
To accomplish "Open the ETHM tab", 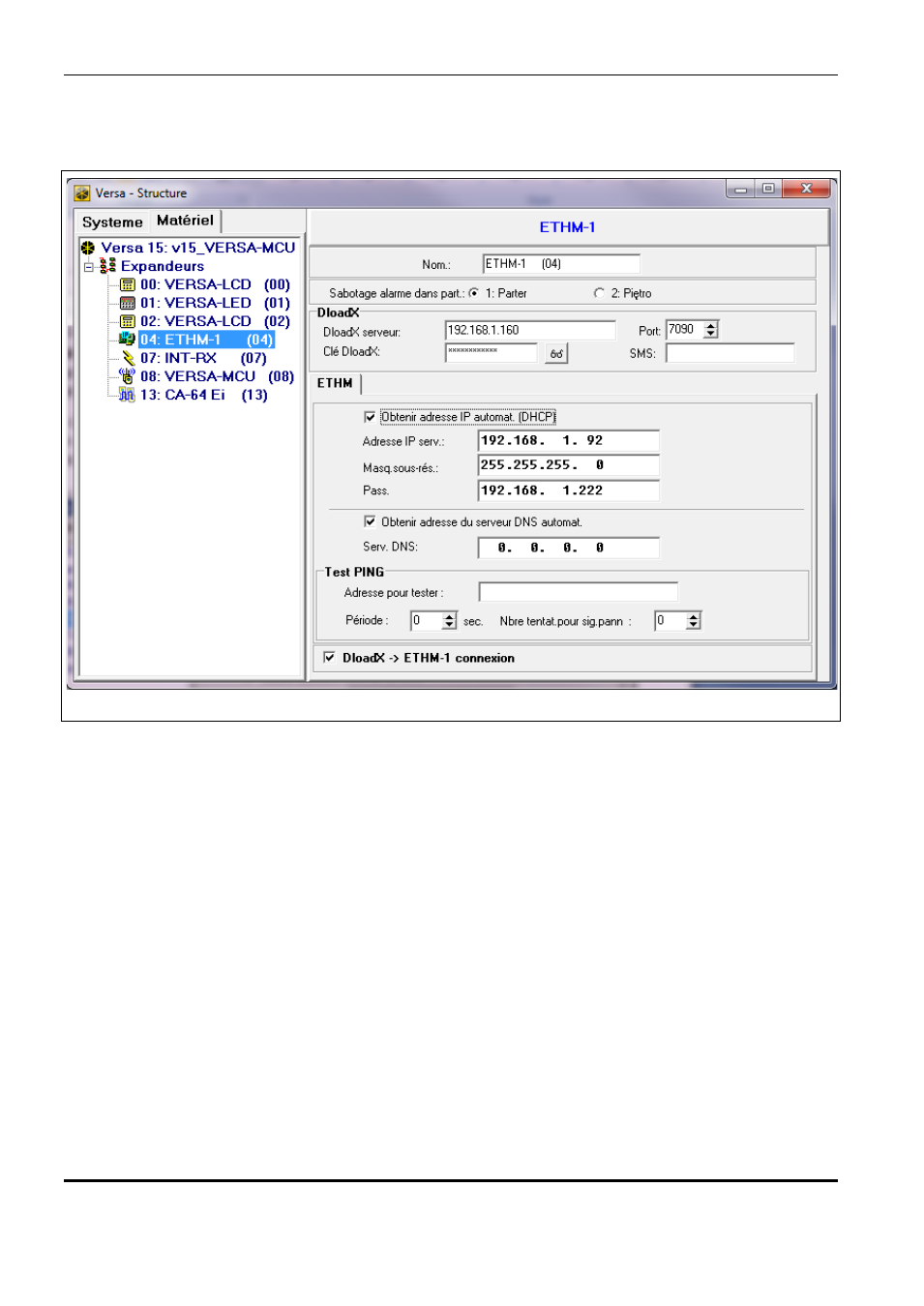I will [335, 383].
